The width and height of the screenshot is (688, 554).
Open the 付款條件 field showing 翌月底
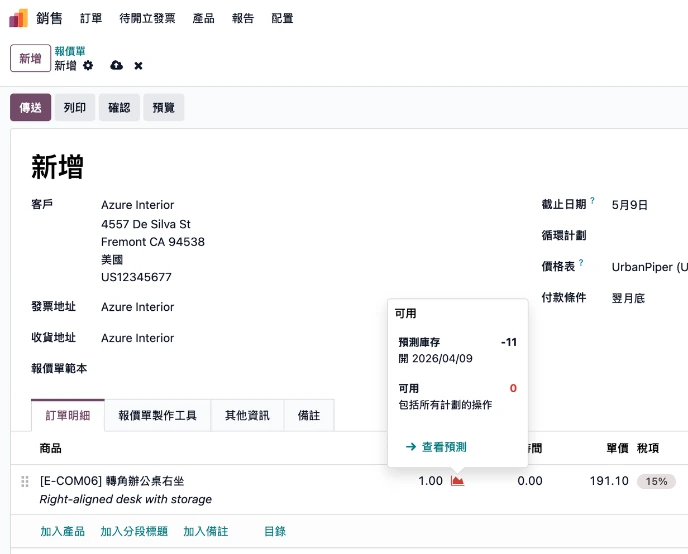(628, 298)
